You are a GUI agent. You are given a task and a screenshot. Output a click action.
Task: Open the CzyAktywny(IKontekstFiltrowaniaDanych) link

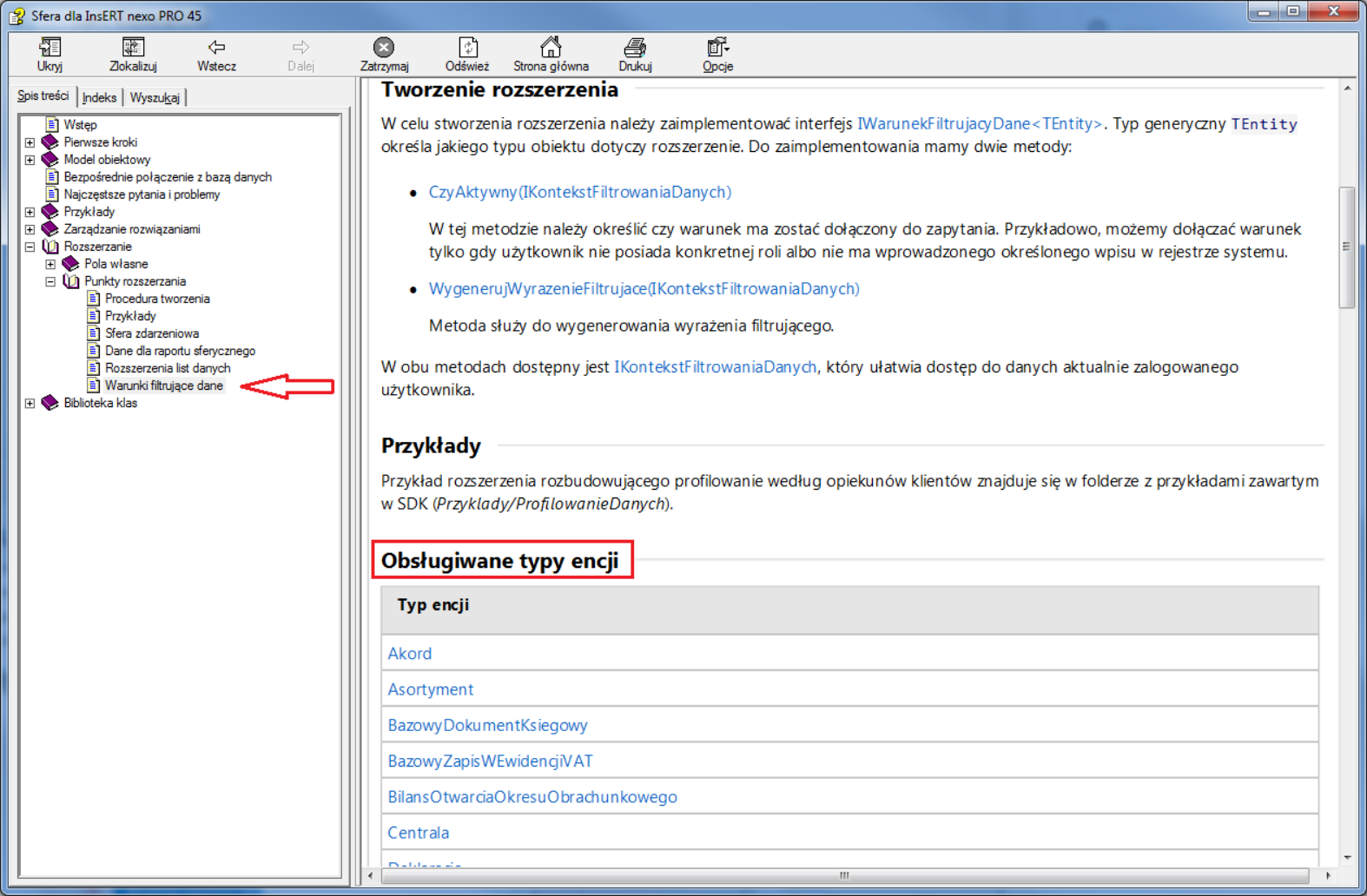click(x=580, y=192)
